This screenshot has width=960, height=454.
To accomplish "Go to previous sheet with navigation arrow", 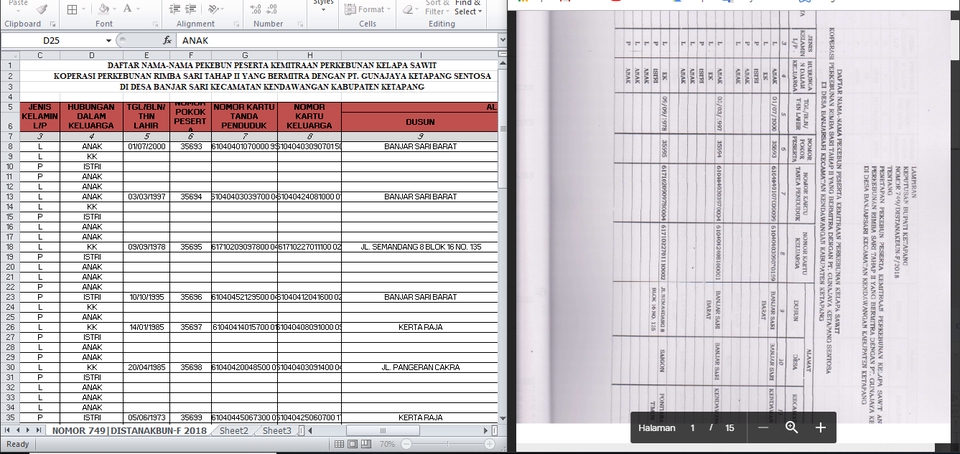I will point(18,431).
